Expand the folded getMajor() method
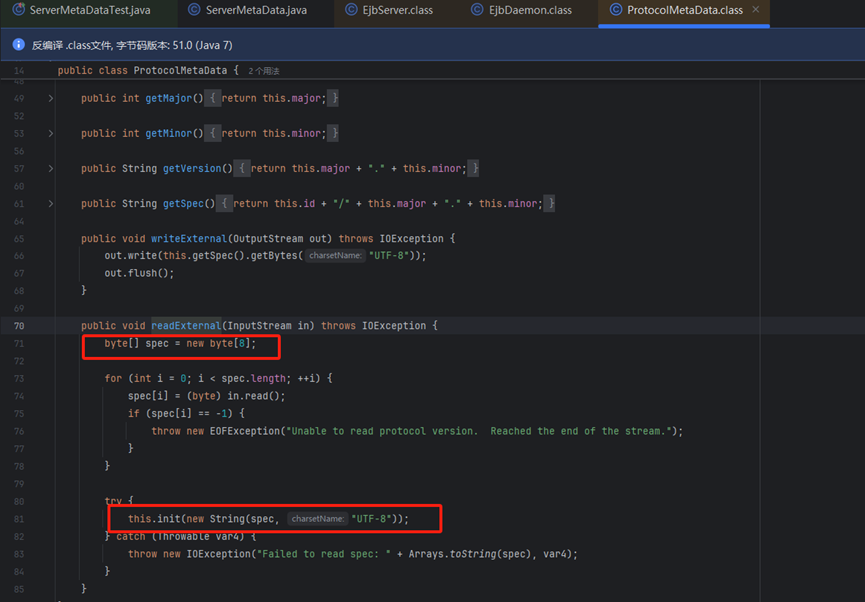 (x=51, y=98)
